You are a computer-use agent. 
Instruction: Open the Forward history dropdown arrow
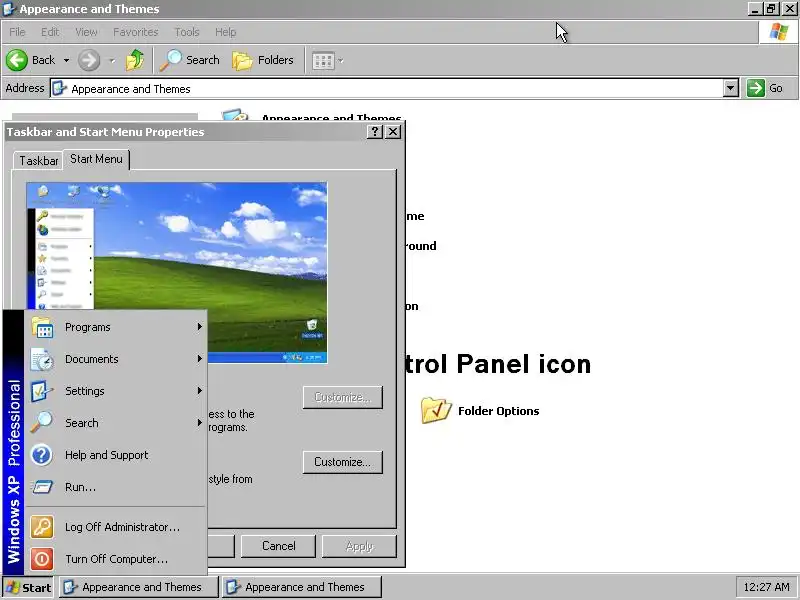point(112,61)
